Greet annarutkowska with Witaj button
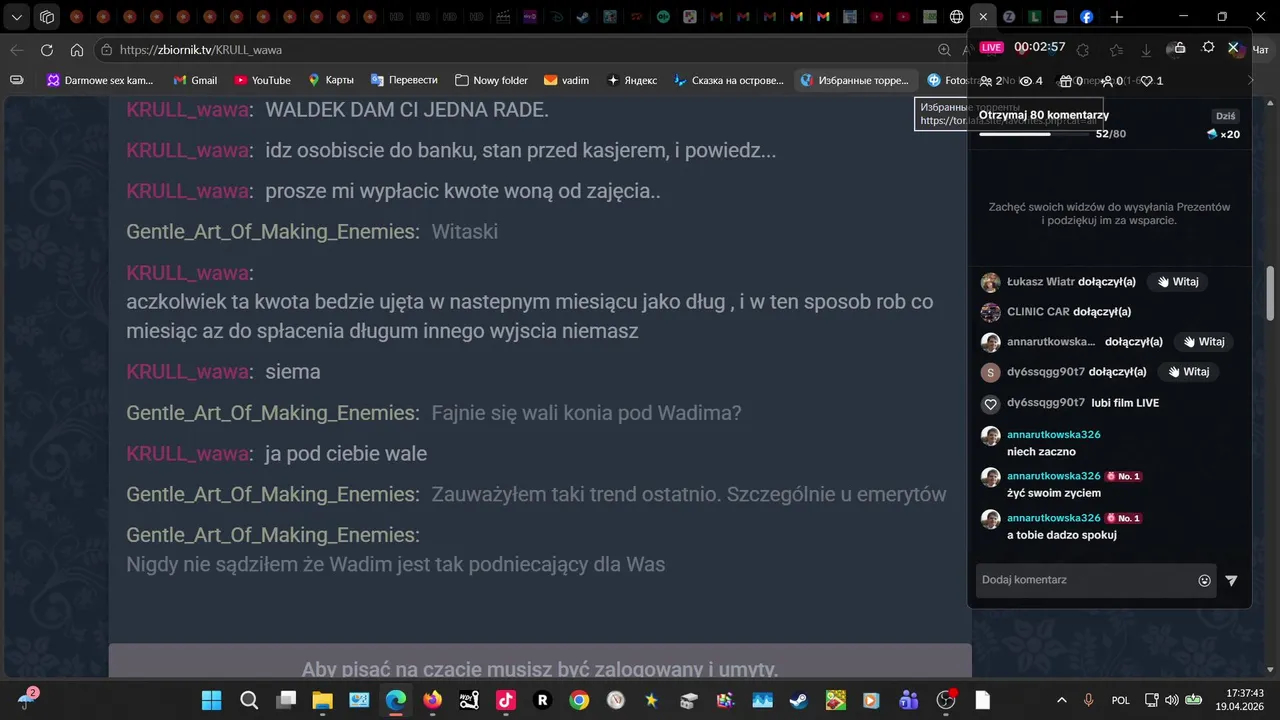Viewport: 1280px width, 720px height. 1203,342
